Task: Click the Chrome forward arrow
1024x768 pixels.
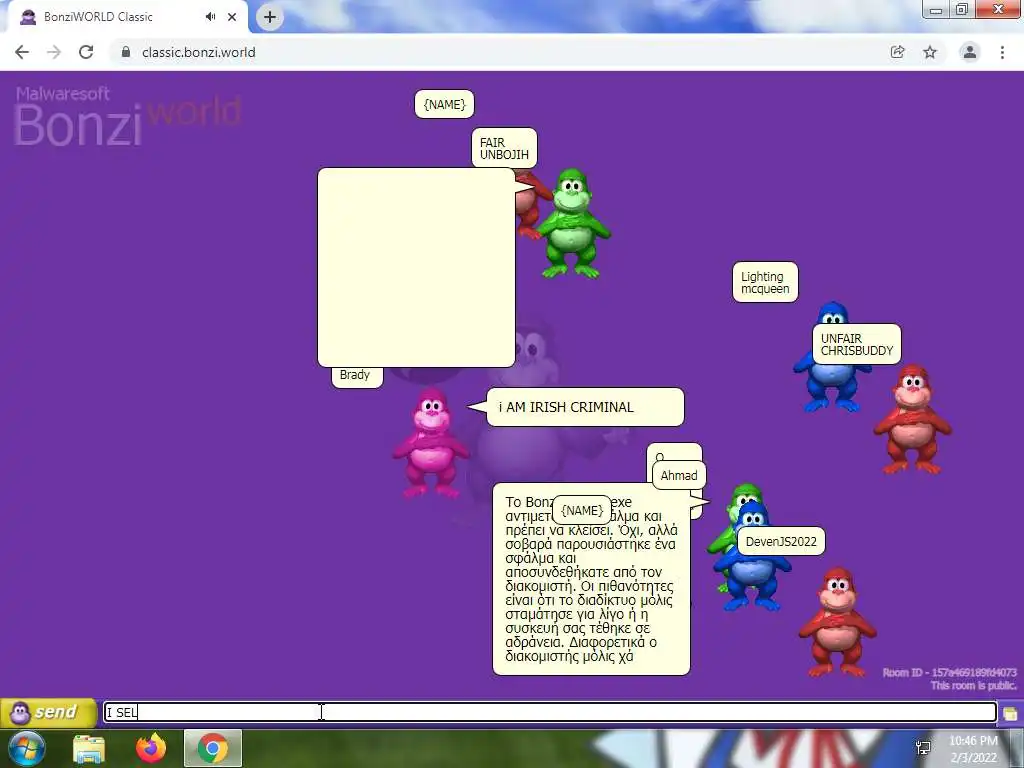Action: [x=54, y=52]
